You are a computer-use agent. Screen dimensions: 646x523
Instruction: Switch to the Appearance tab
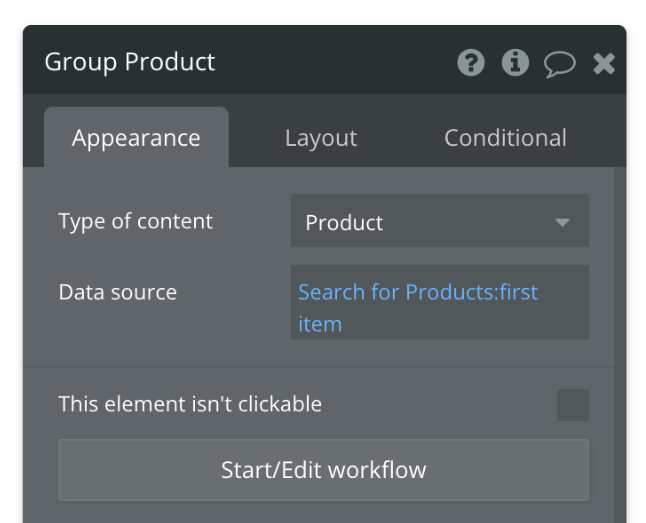[x=136, y=138]
